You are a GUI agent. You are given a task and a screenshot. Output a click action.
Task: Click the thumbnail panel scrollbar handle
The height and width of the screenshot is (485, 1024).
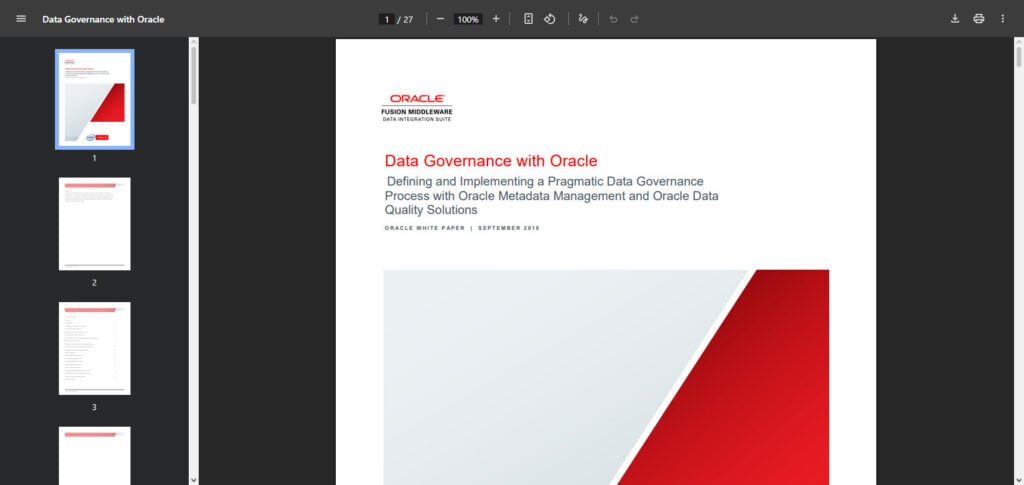click(193, 74)
